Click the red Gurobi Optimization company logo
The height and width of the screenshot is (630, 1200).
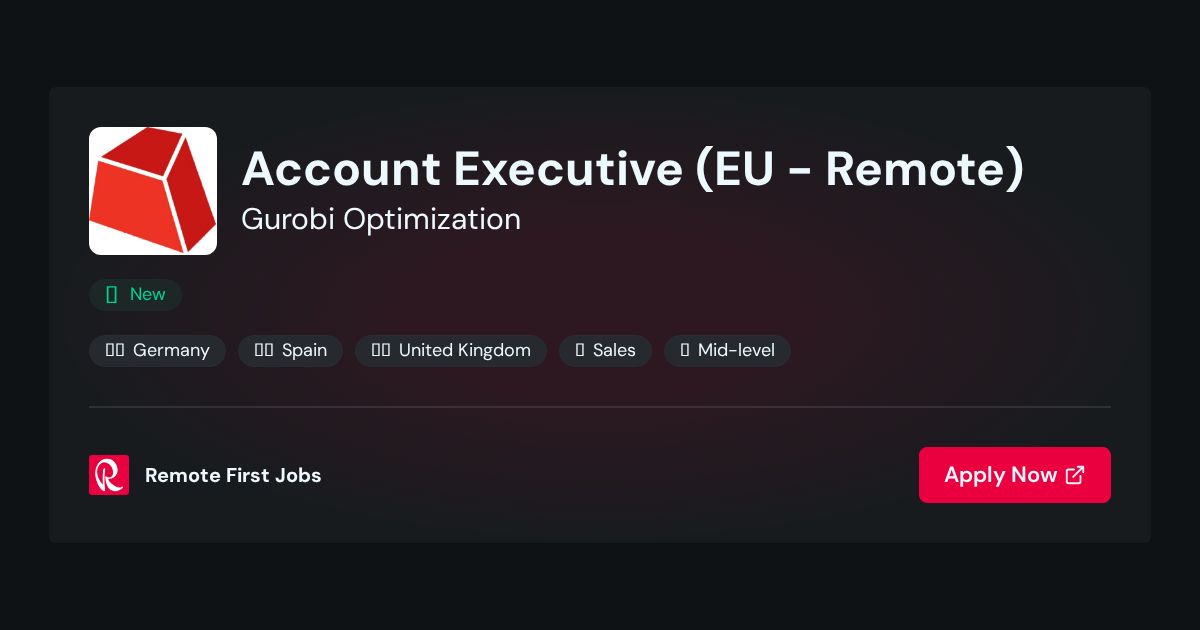click(x=153, y=191)
